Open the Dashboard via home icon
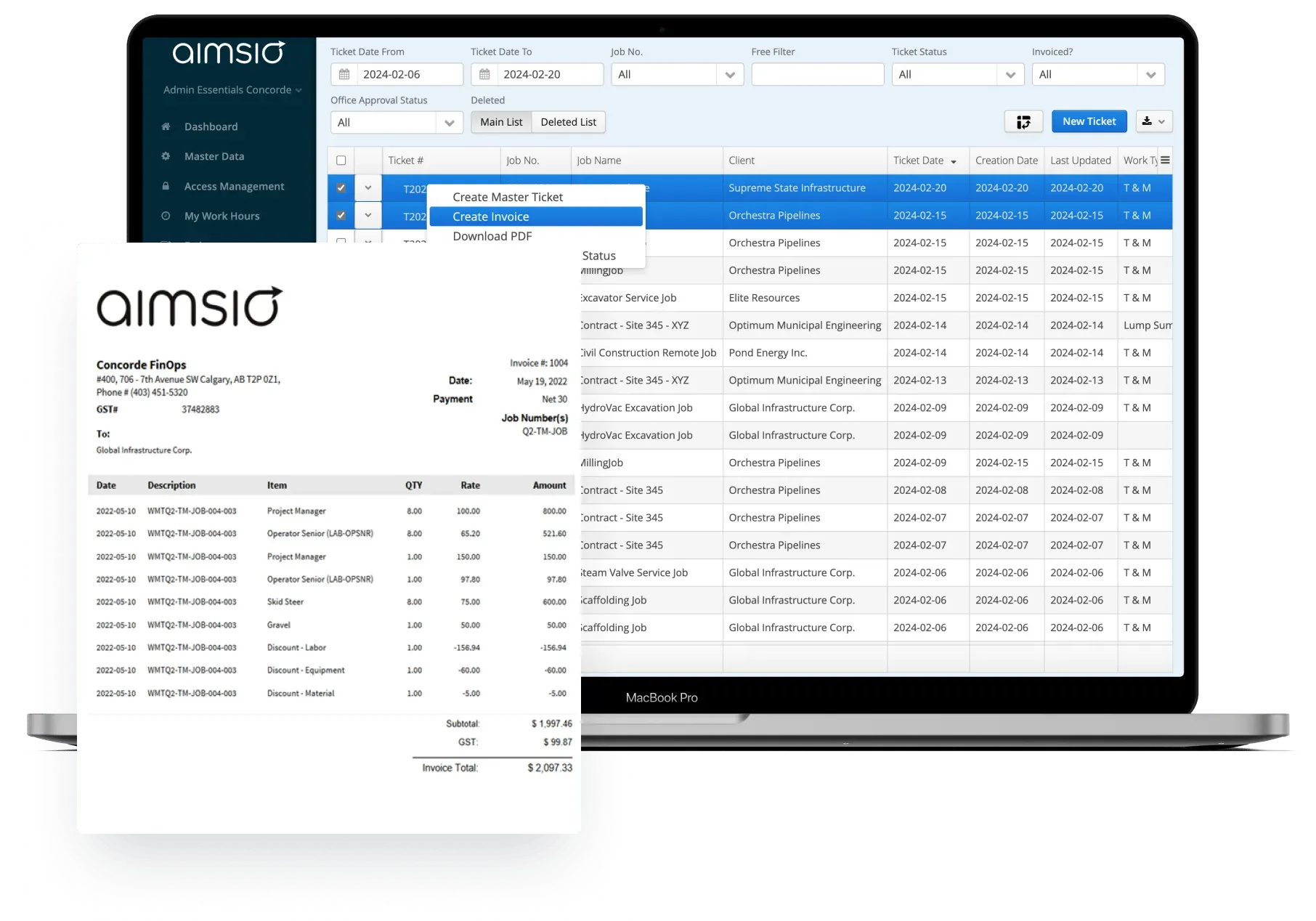The width and height of the screenshot is (1316, 921). pos(166,126)
